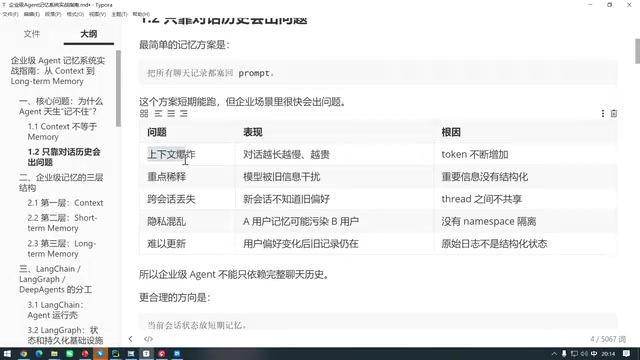640x360 pixels.
Task: Click the taskbar clock 20:14
Action: coord(608,354)
